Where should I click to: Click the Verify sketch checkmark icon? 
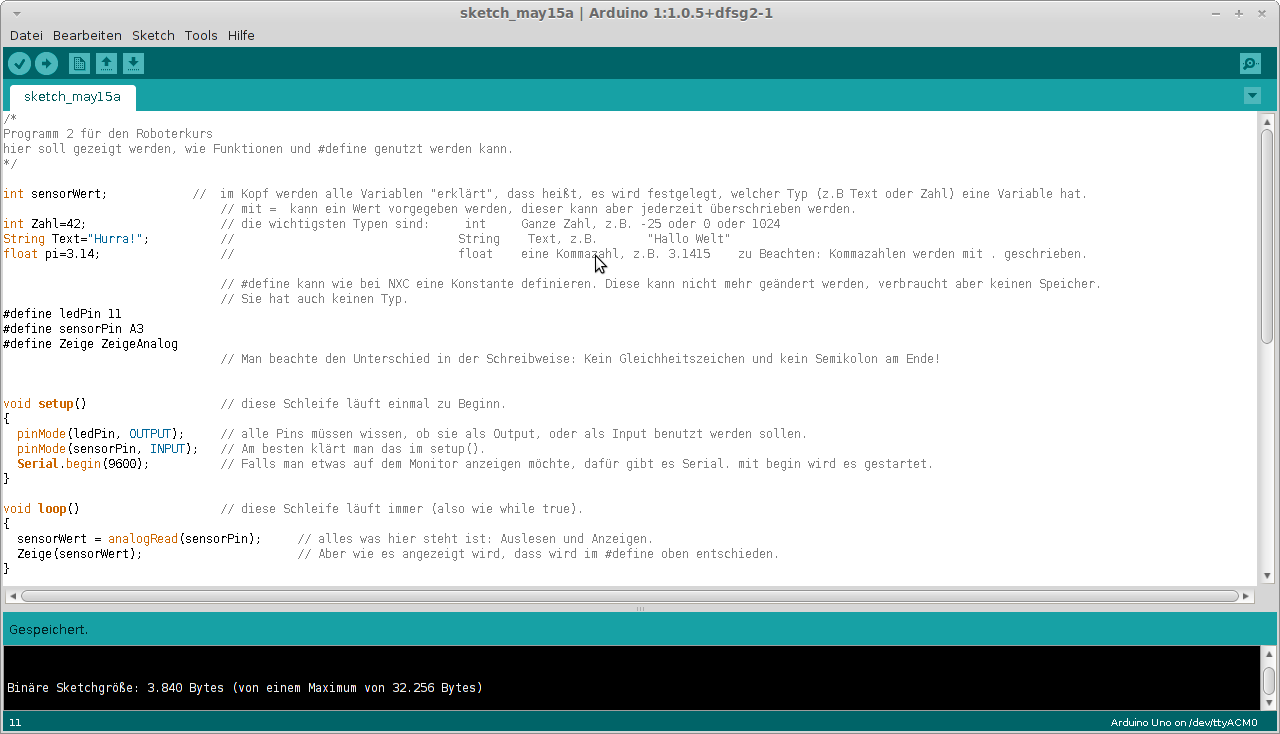[20, 64]
